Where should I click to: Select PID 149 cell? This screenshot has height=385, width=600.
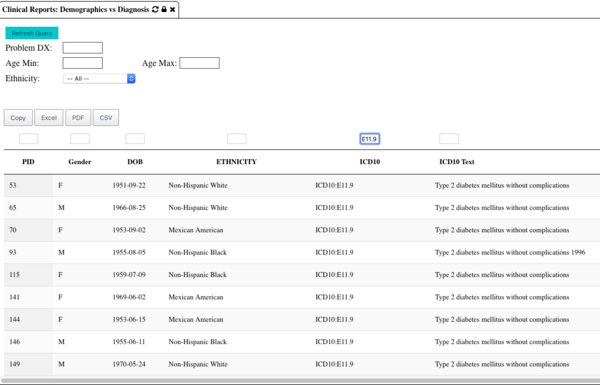tap(28, 364)
